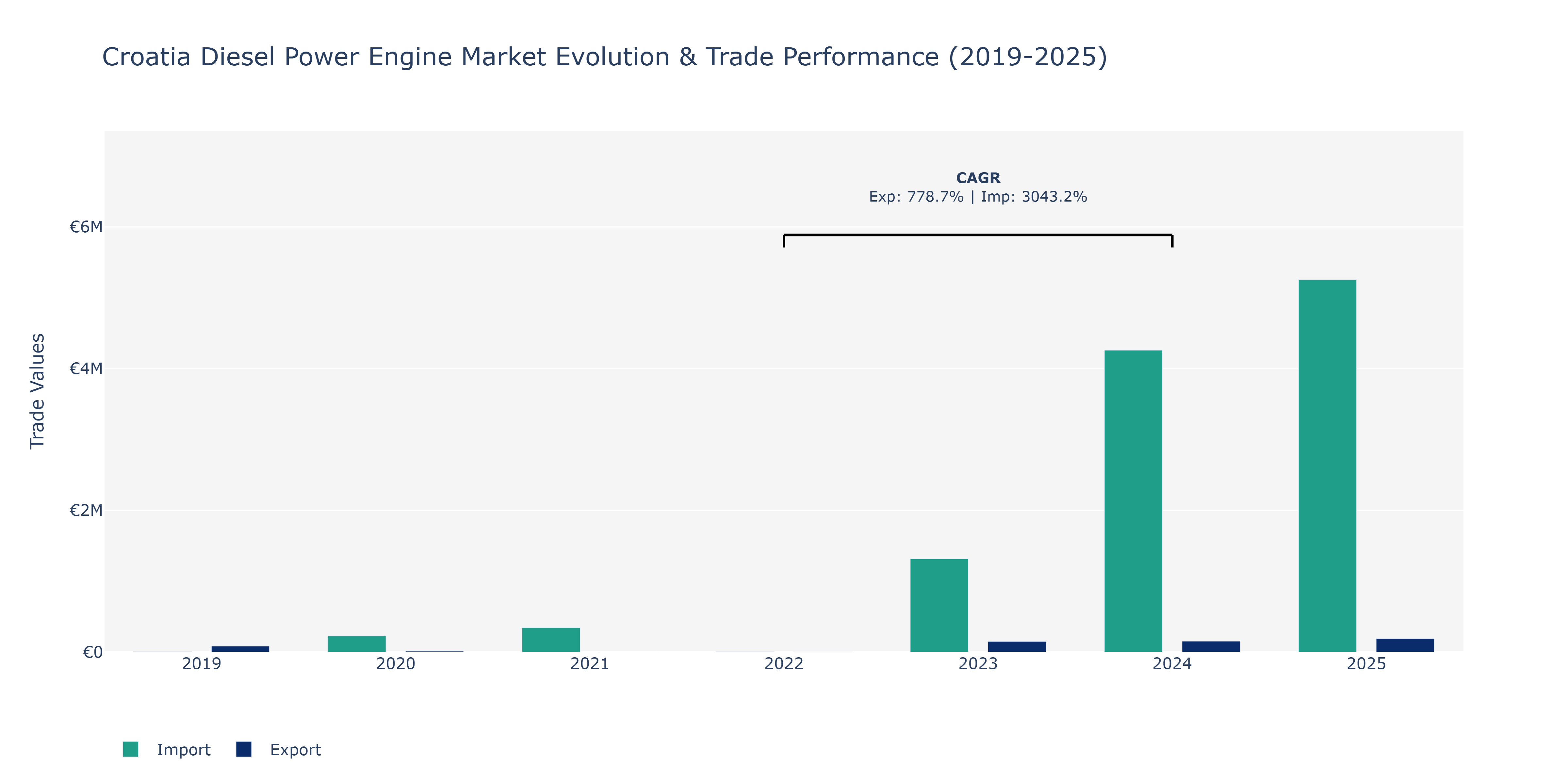Click the €0 axis tick label
This screenshot has height=784, width=1568.
[x=92, y=652]
